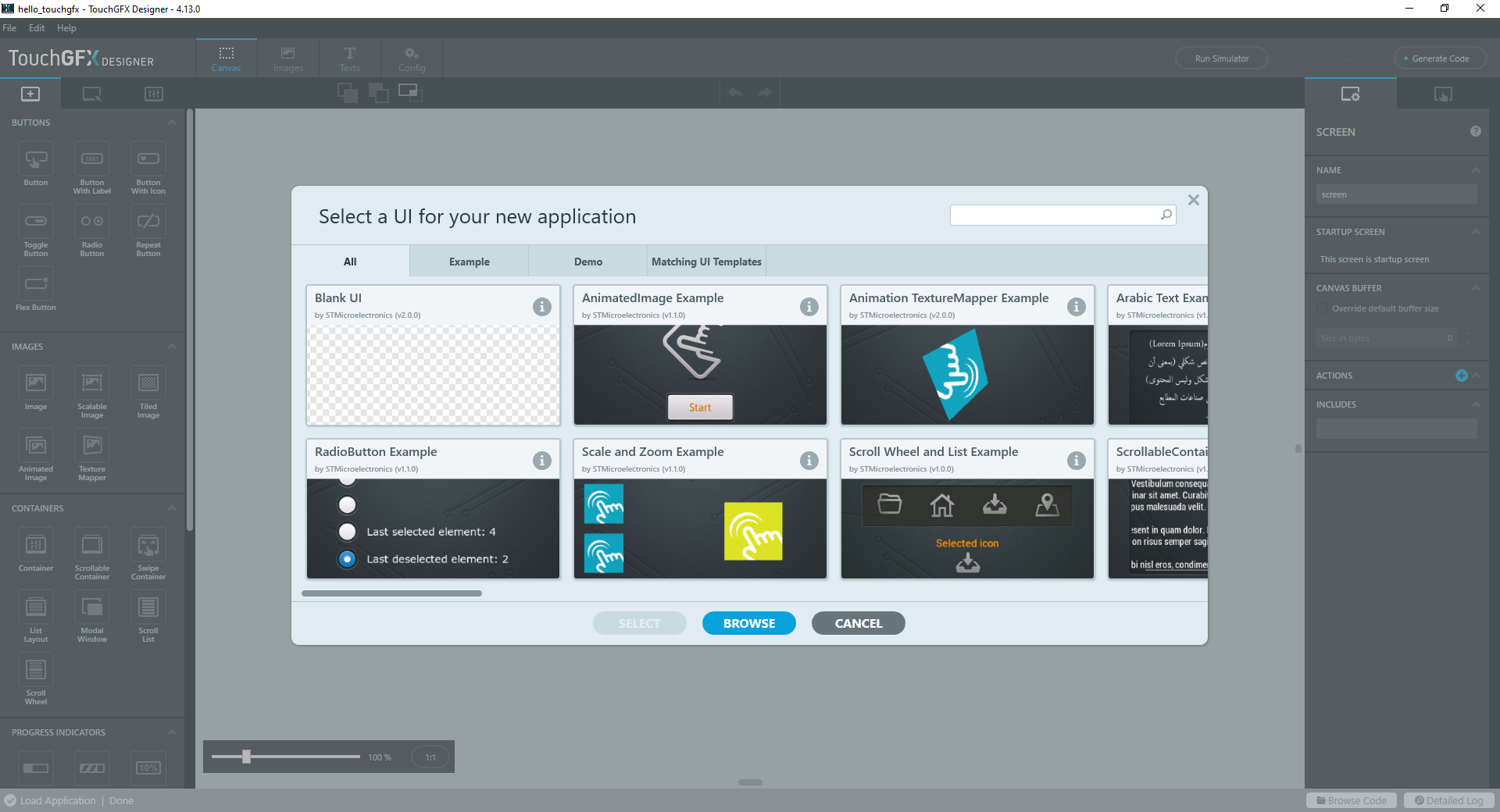Viewport: 1500px width, 812px height.
Task: Open the Matching UI Templates tab
Action: tap(706, 262)
